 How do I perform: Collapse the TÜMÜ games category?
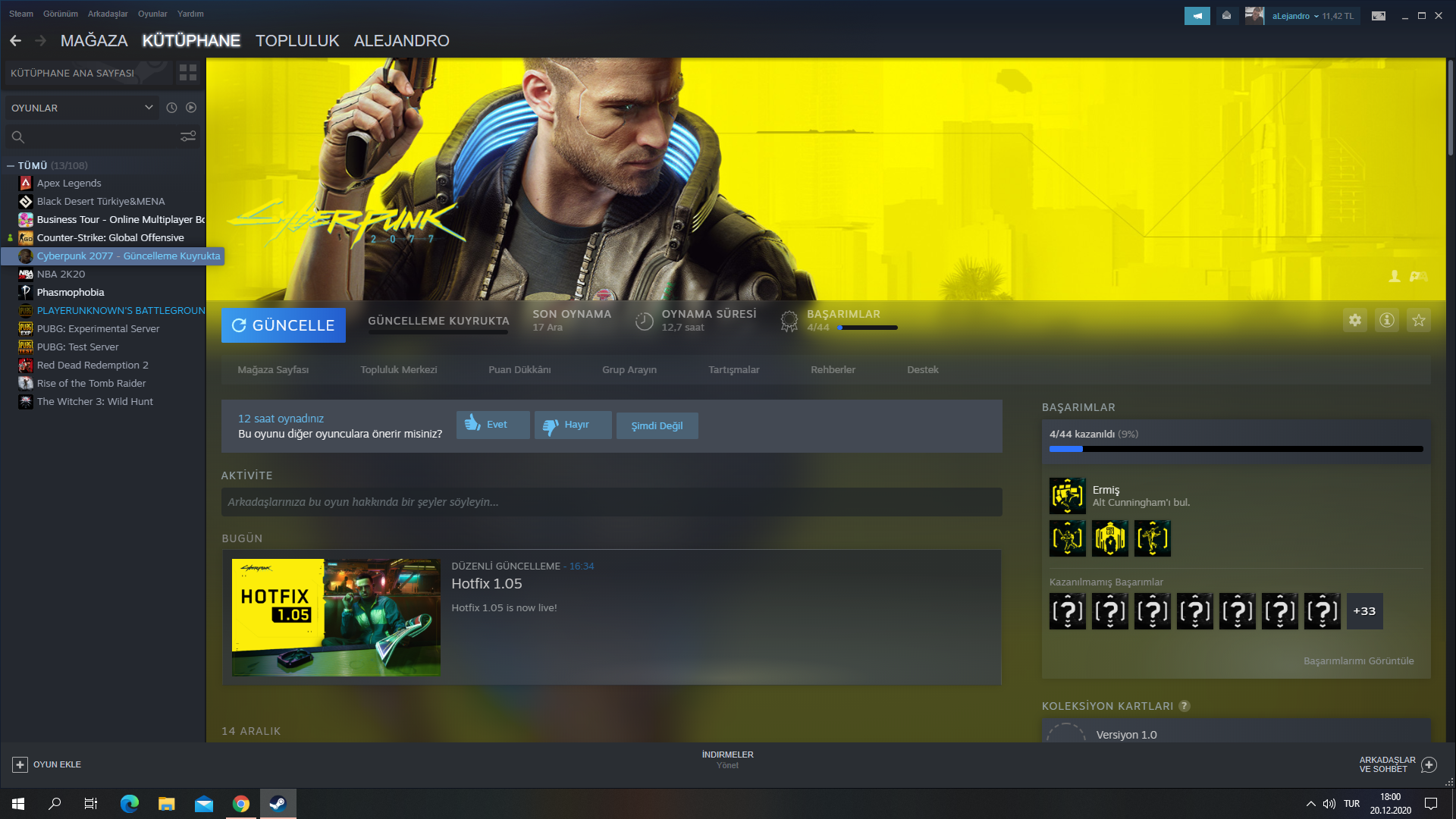point(11,165)
